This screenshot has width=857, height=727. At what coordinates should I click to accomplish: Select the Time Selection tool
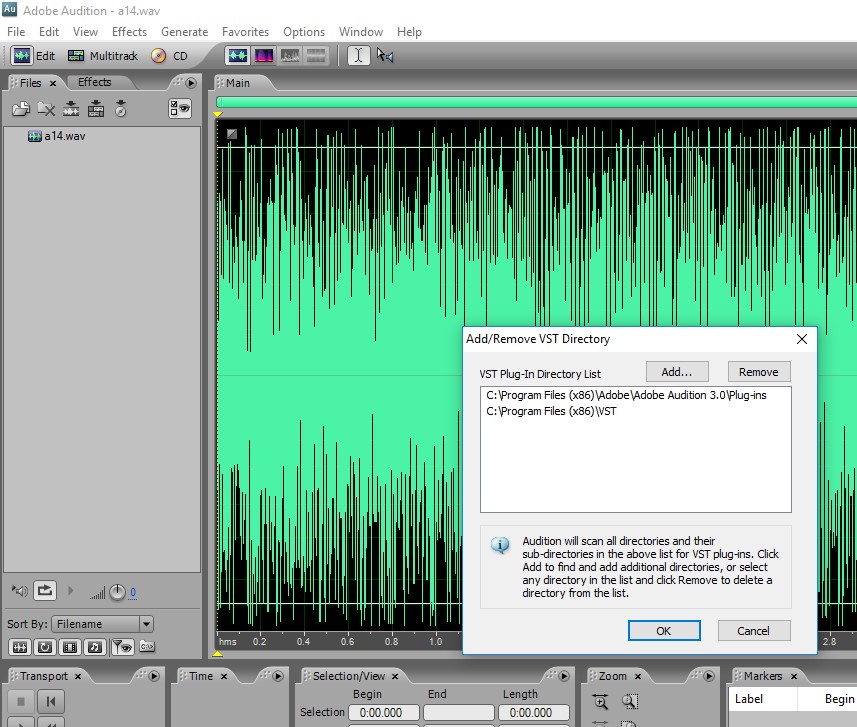tap(359, 56)
